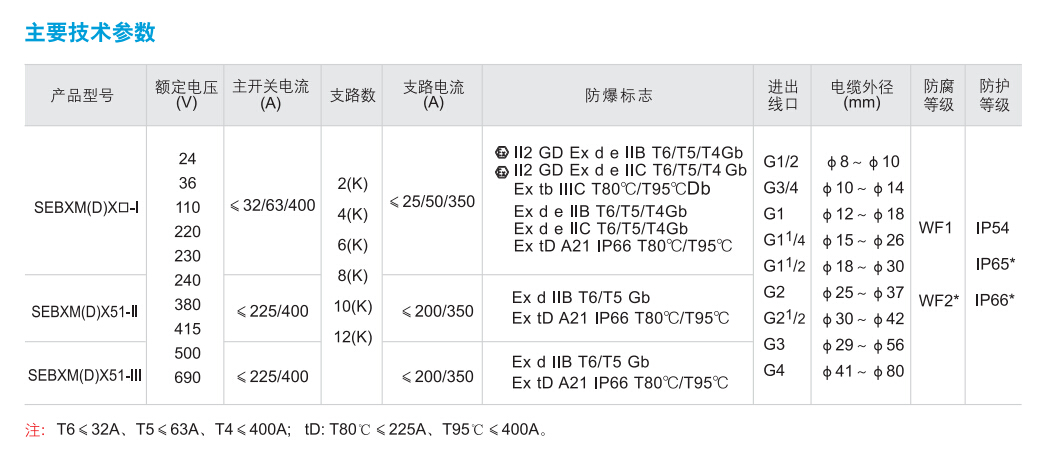Select the 电缆外径 (mm) header
The image size is (1047, 469).
click(x=861, y=95)
